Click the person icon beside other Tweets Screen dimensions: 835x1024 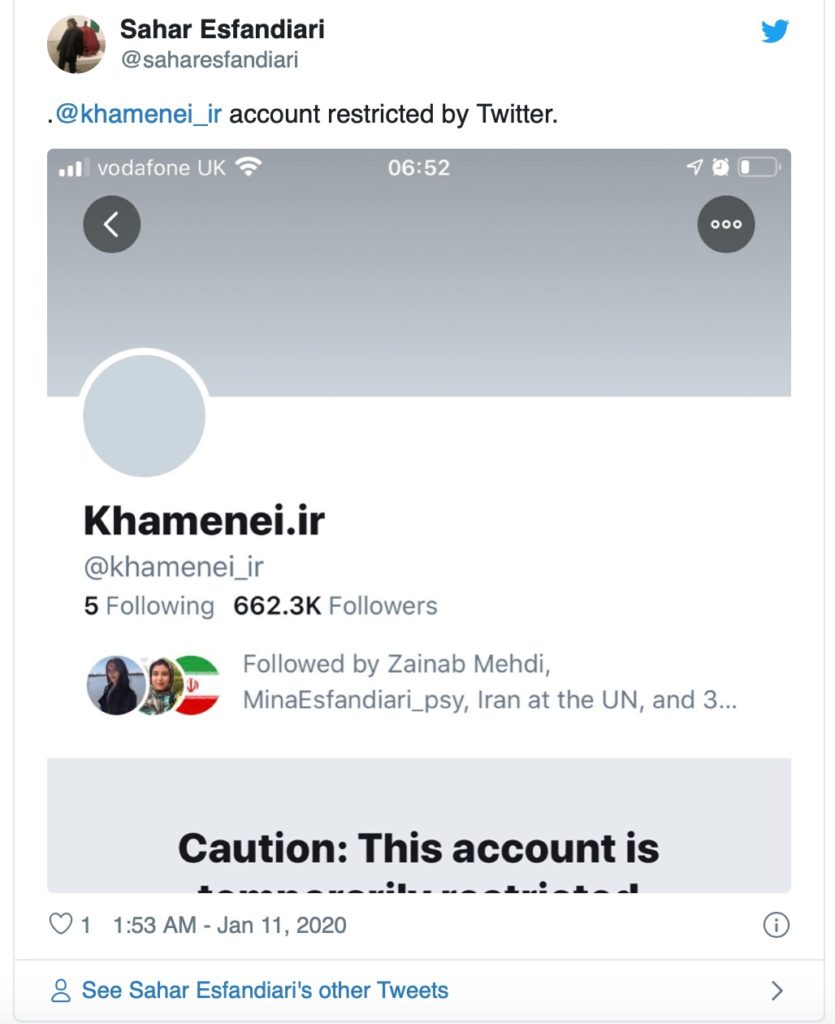tap(61, 991)
